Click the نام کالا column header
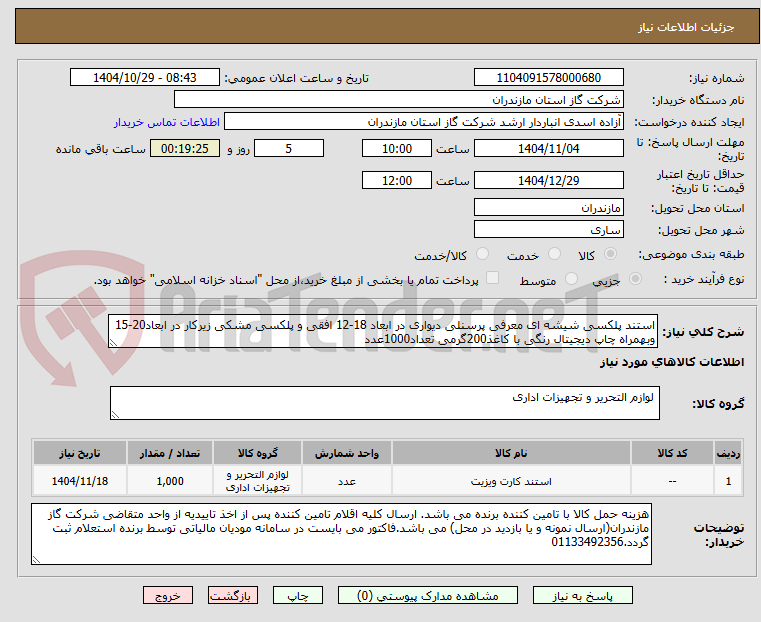 point(511,453)
